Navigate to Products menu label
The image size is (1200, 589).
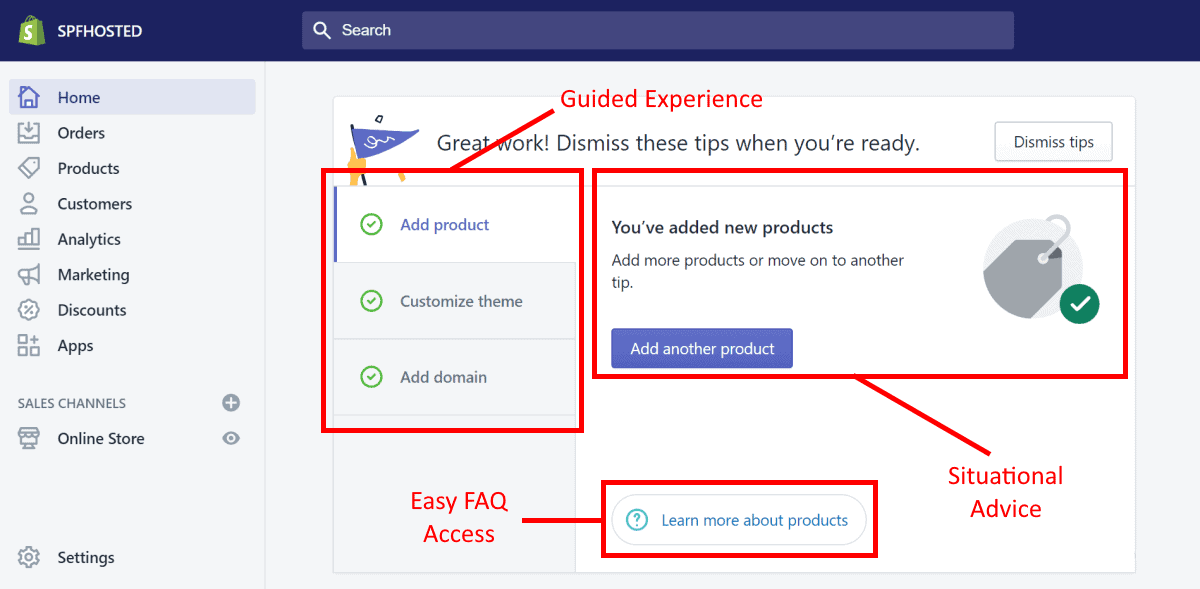tap(88, 168)
